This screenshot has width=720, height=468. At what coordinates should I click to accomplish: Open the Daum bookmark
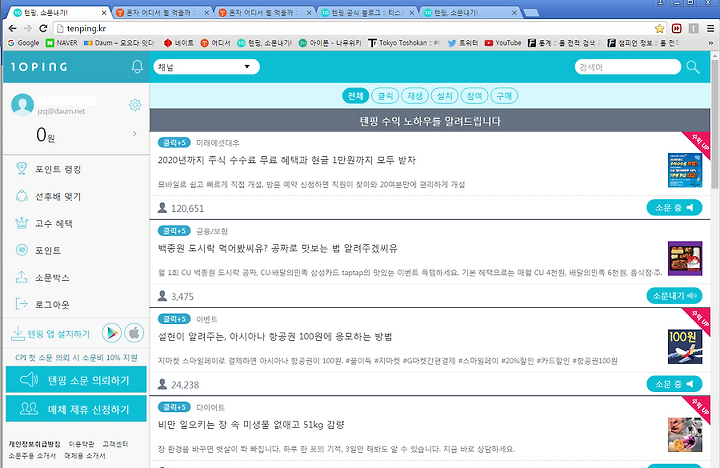(118, 43)
